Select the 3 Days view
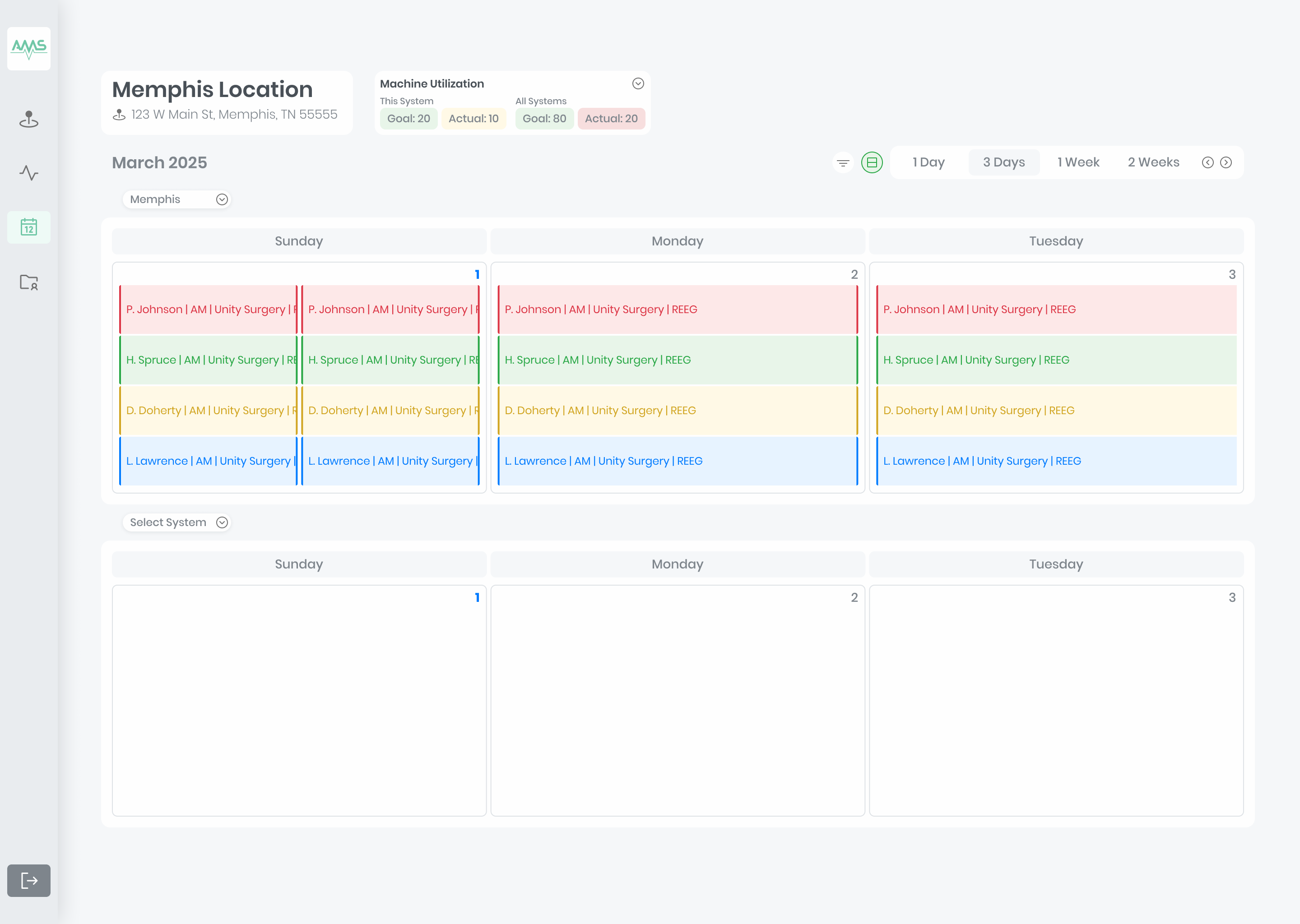The width and height of the screenshot is (1300, 924). 1003,163
